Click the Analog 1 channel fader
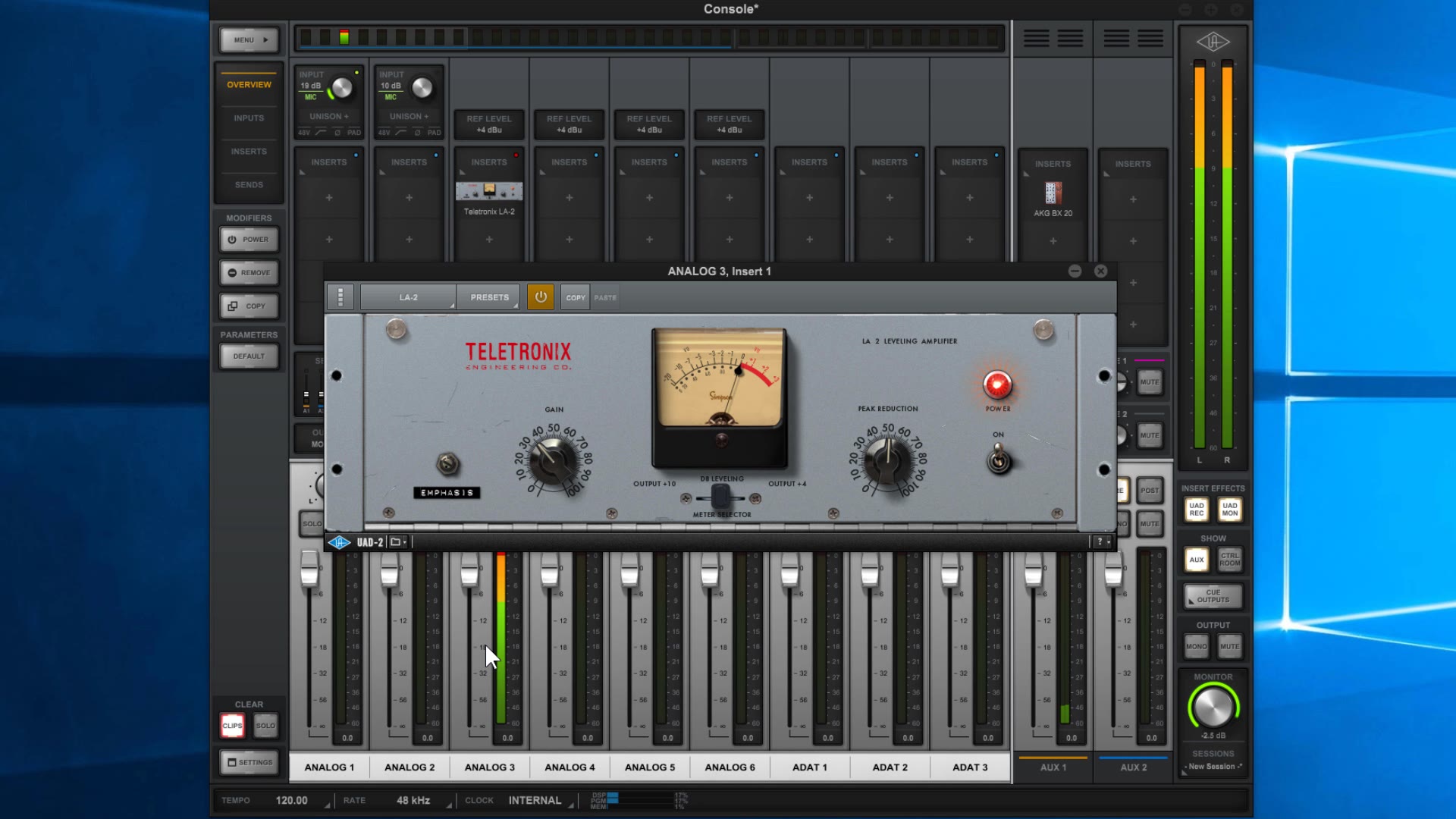The height and width of the screenshot is (819, 1456). pos(309,570)
